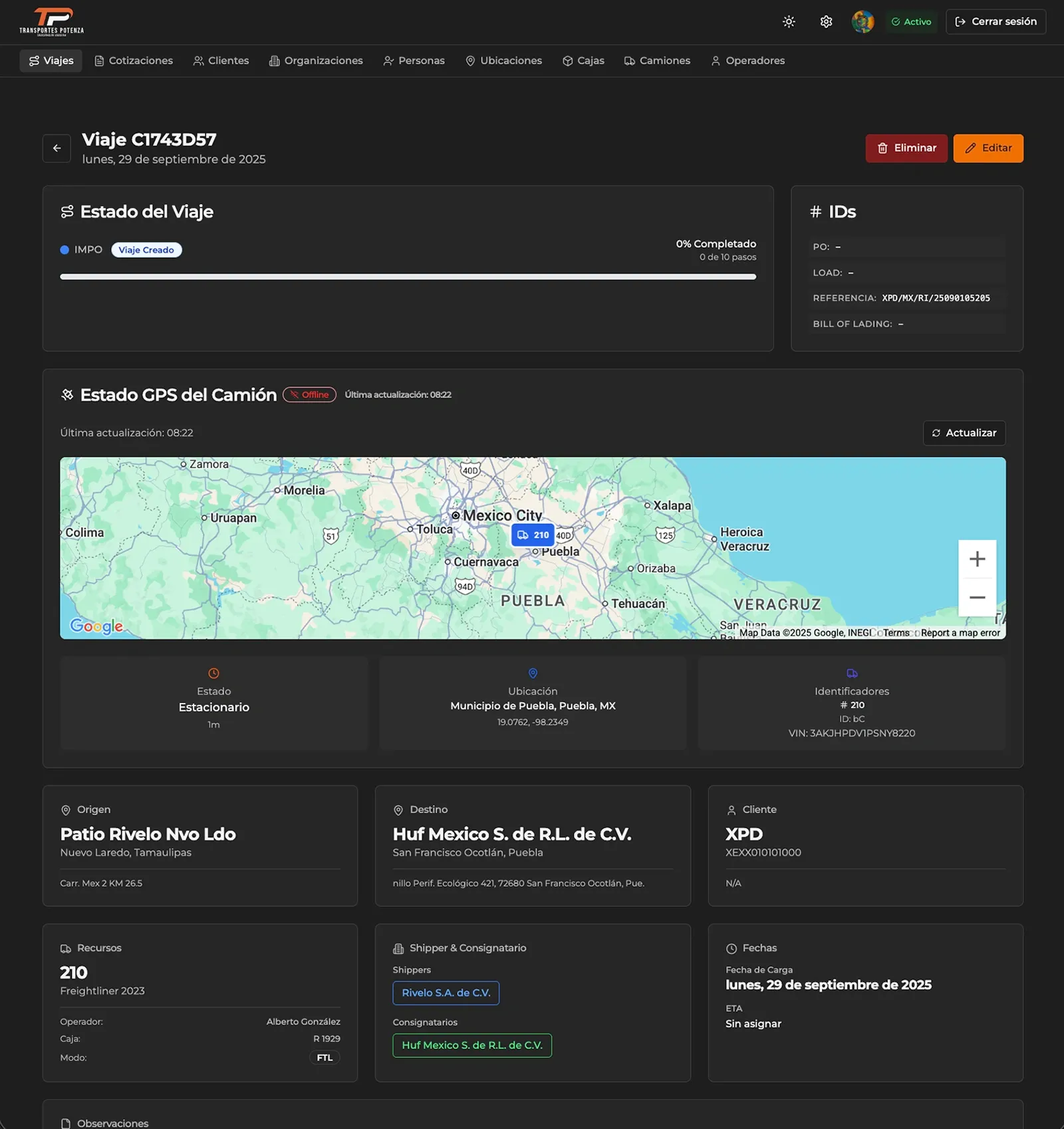
Task: Open the Viajes tab
Action: pos(51,61)
